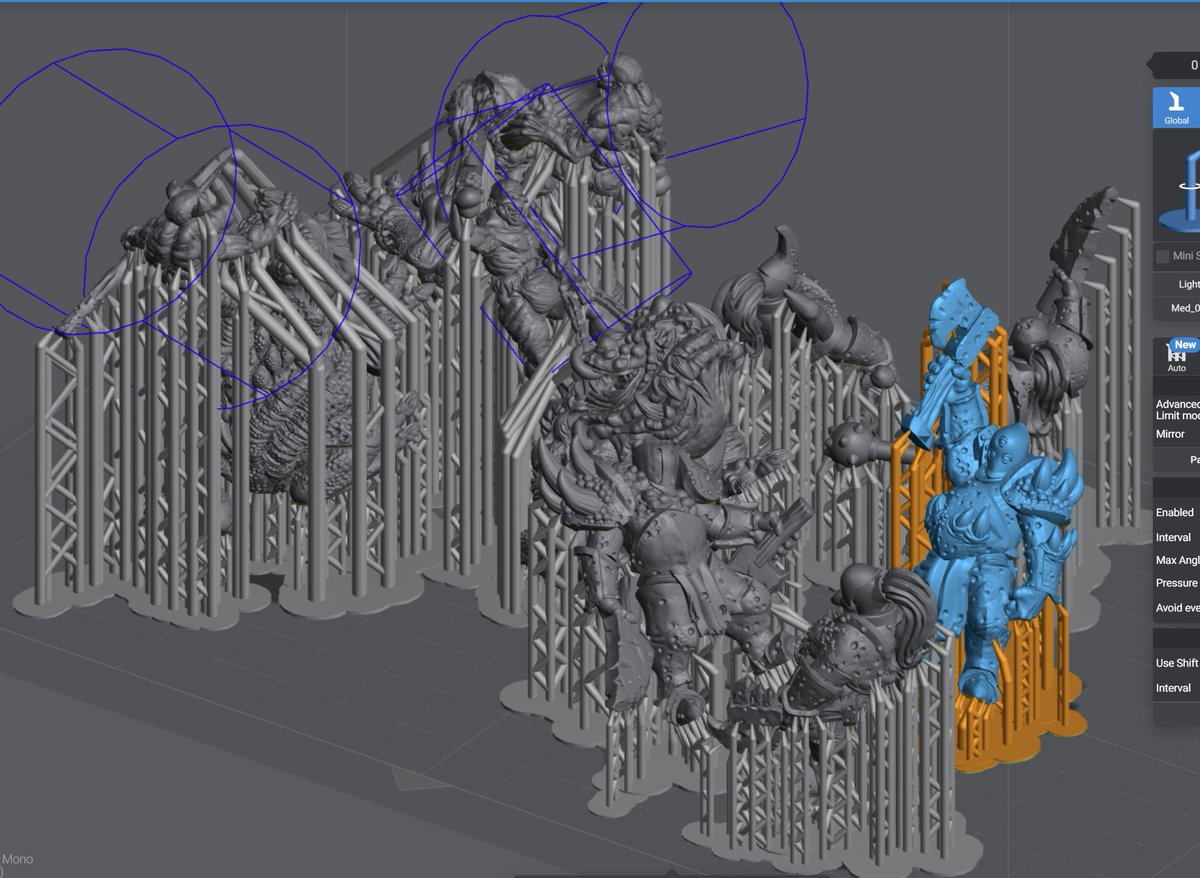
Task: Click the Auto support icon with New badge
Action: click(1177, 356)
